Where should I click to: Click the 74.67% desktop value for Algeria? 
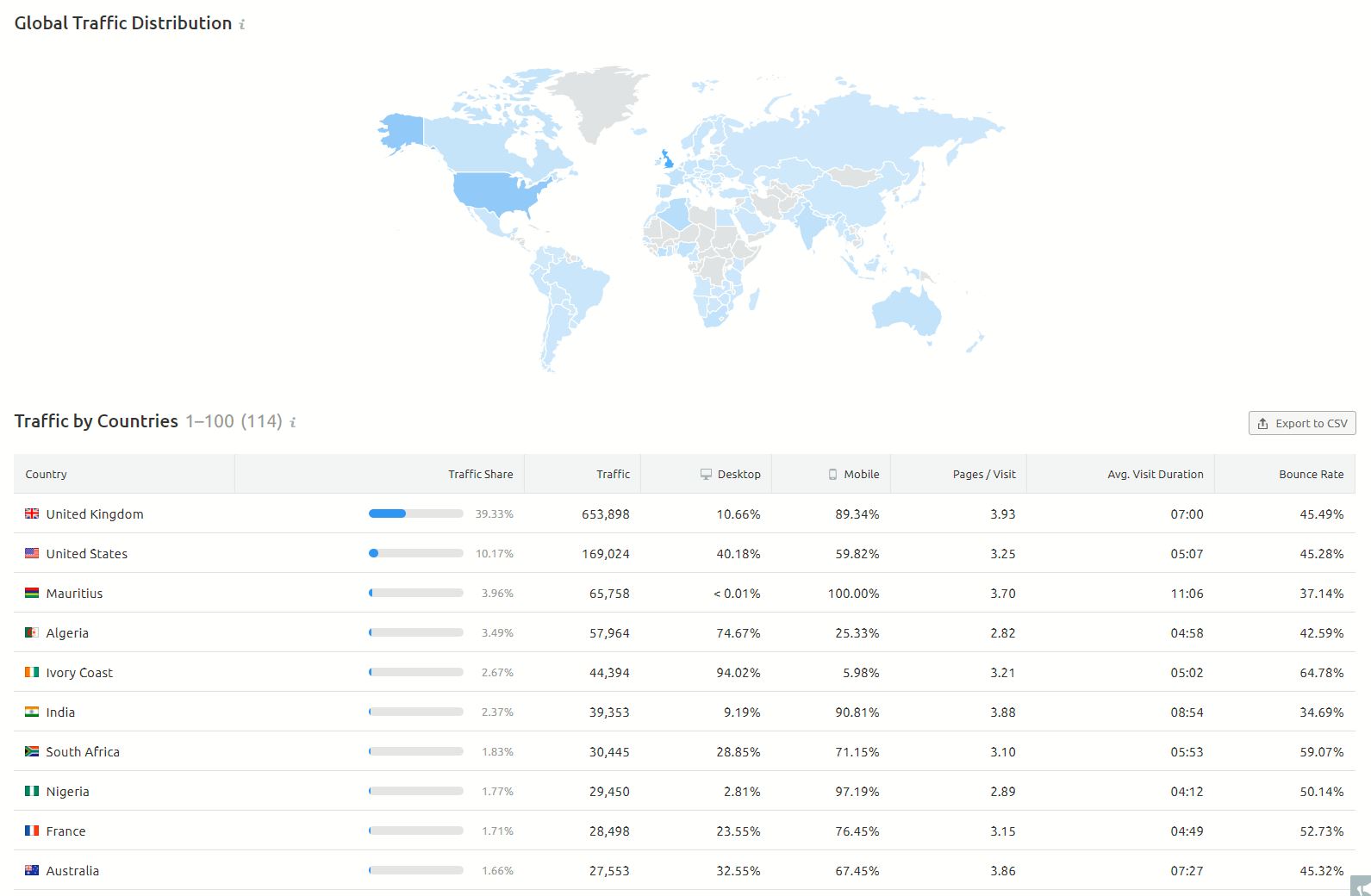[x=738, y=633]
